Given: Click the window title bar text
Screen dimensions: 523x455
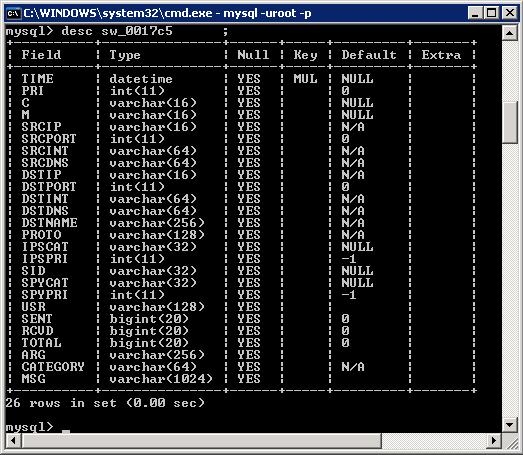Looking at the screenshot, I should pos(167,13).
